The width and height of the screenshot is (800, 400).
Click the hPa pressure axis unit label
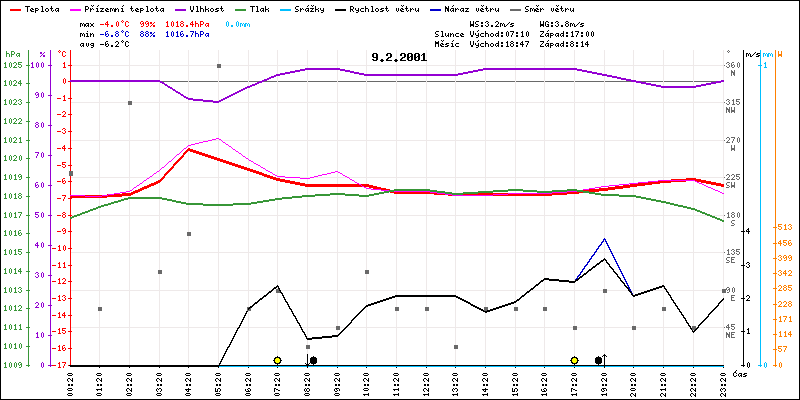tap(12, 53)
